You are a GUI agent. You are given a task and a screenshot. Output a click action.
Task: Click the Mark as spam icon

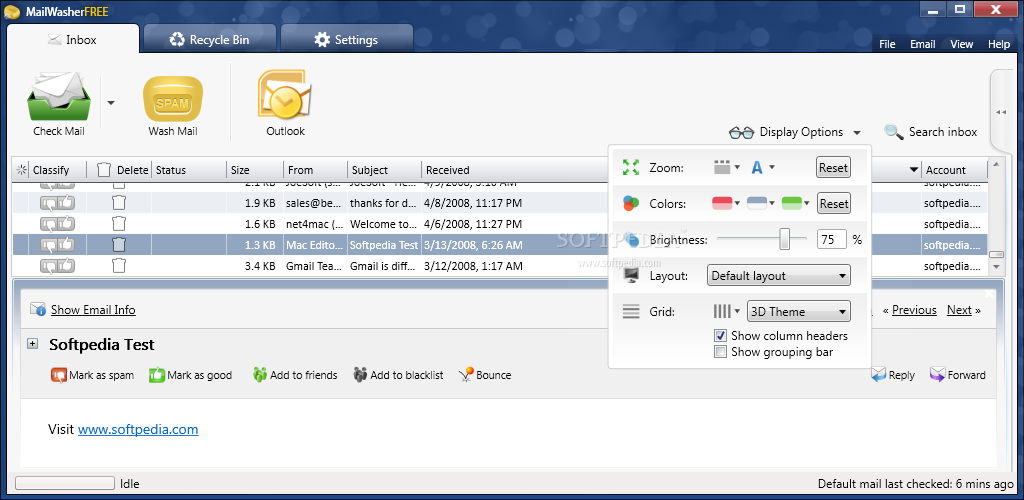(58, 375)
